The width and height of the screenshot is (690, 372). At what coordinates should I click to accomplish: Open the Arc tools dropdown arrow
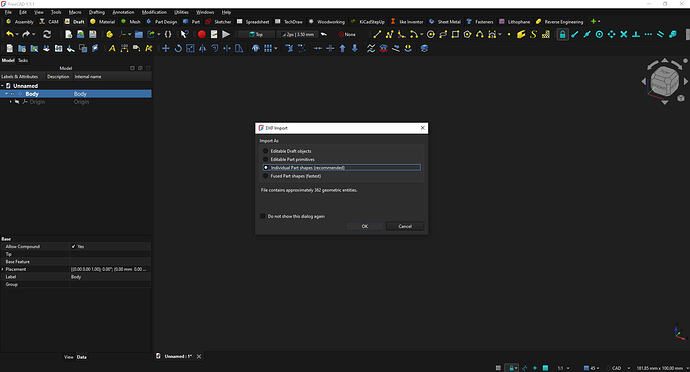(x=422, y=34)
